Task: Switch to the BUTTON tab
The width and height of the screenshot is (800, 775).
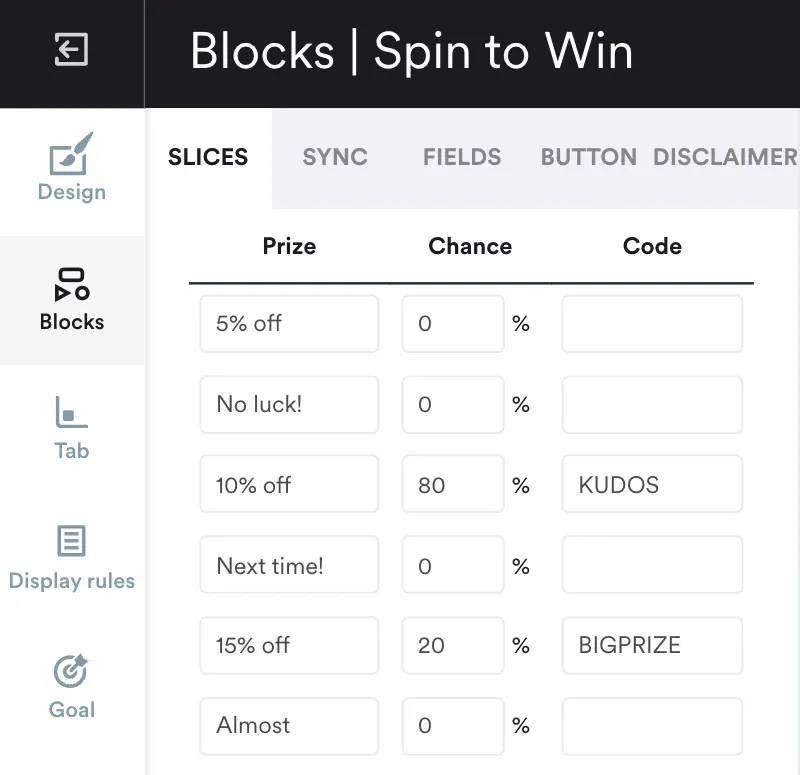Action: [x=588, y=157]
